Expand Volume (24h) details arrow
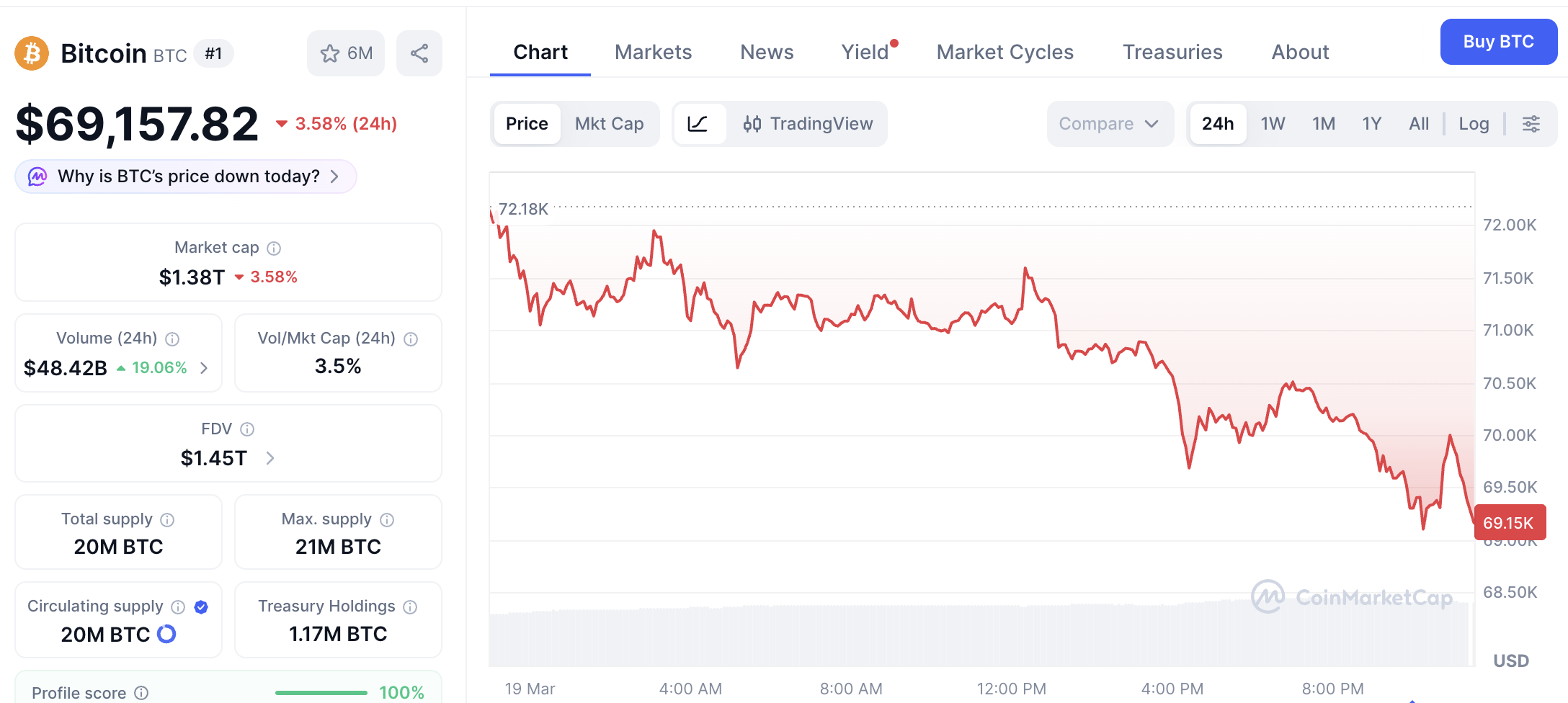The width and height of the screenshot is (1568, 703). [x=204, y=368]
